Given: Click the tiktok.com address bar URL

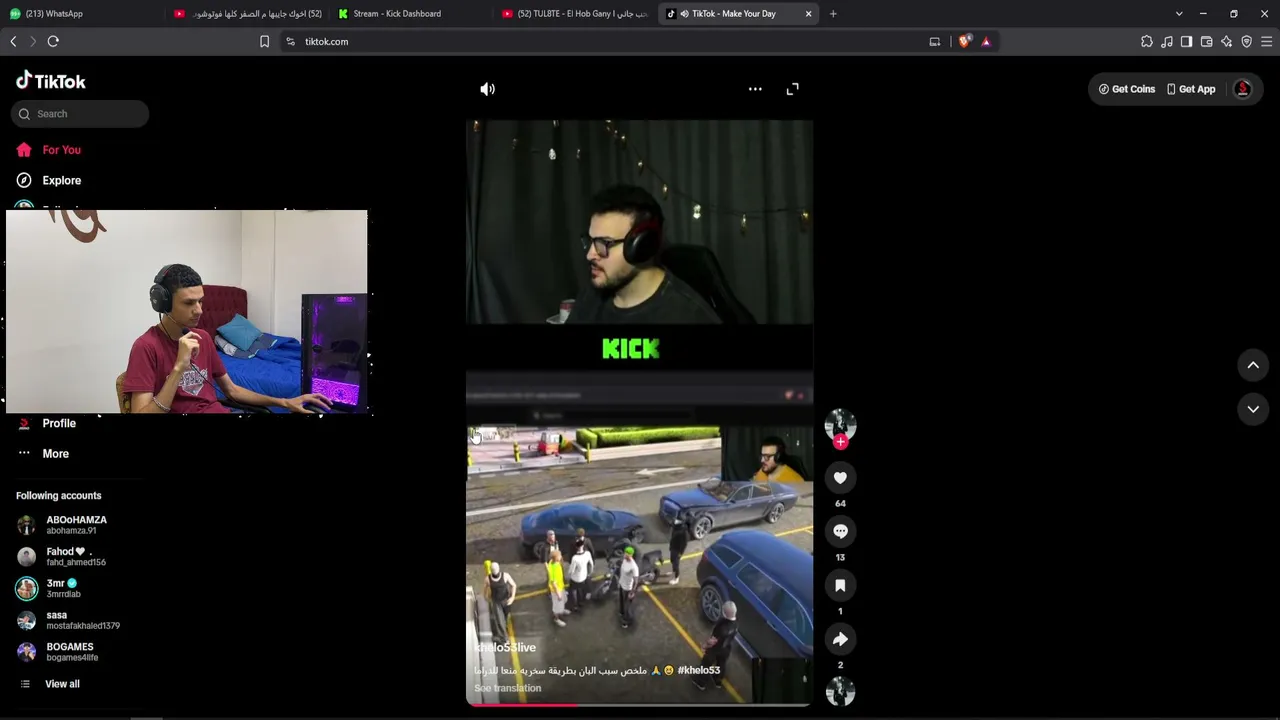Looking at the screenshot, I should (327, 42).
